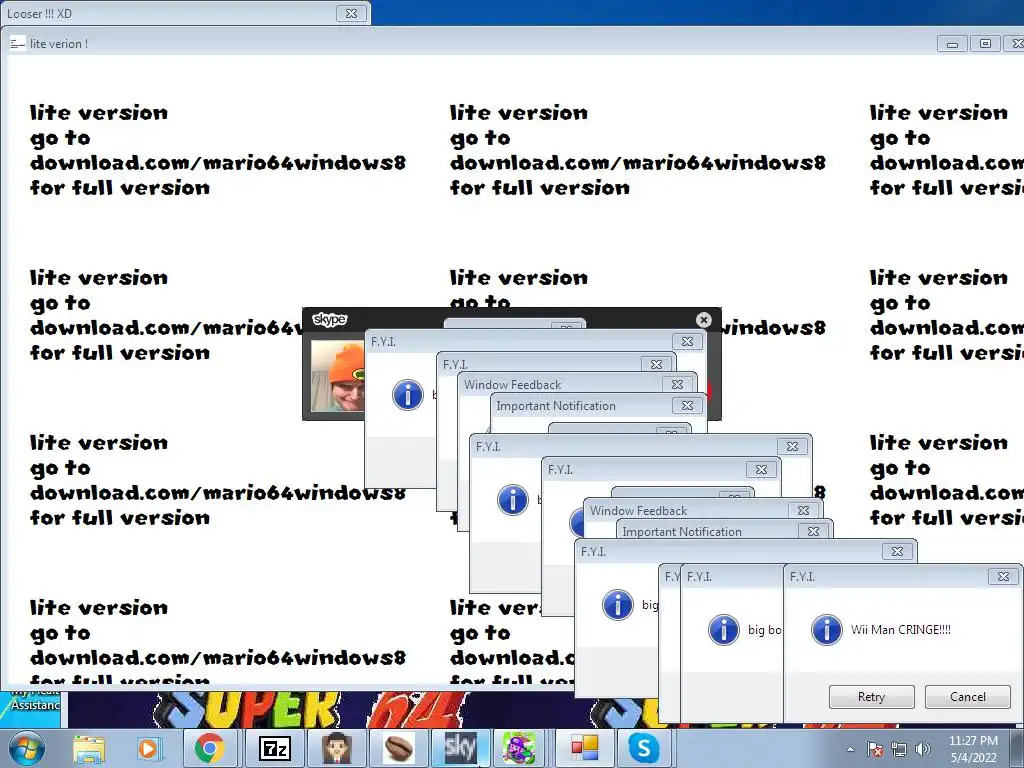Click the 'lite verion !' title text
Image resolution: width=1024 pixels, height=768 pixels.
59,44
